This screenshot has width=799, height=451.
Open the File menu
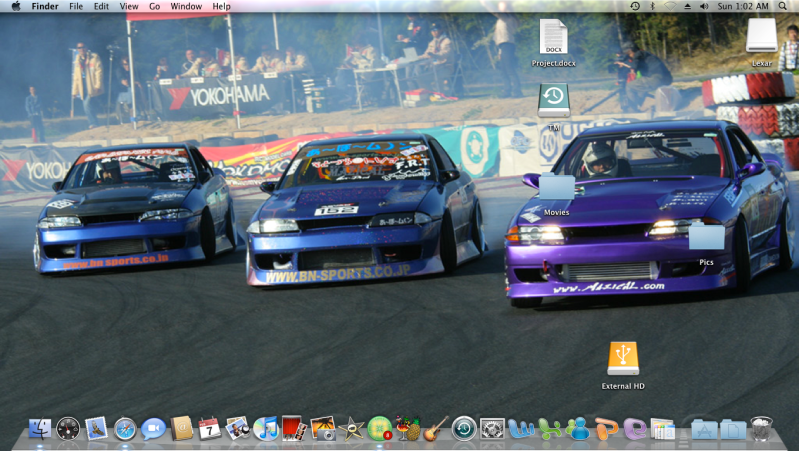click(x=76, y=6)
